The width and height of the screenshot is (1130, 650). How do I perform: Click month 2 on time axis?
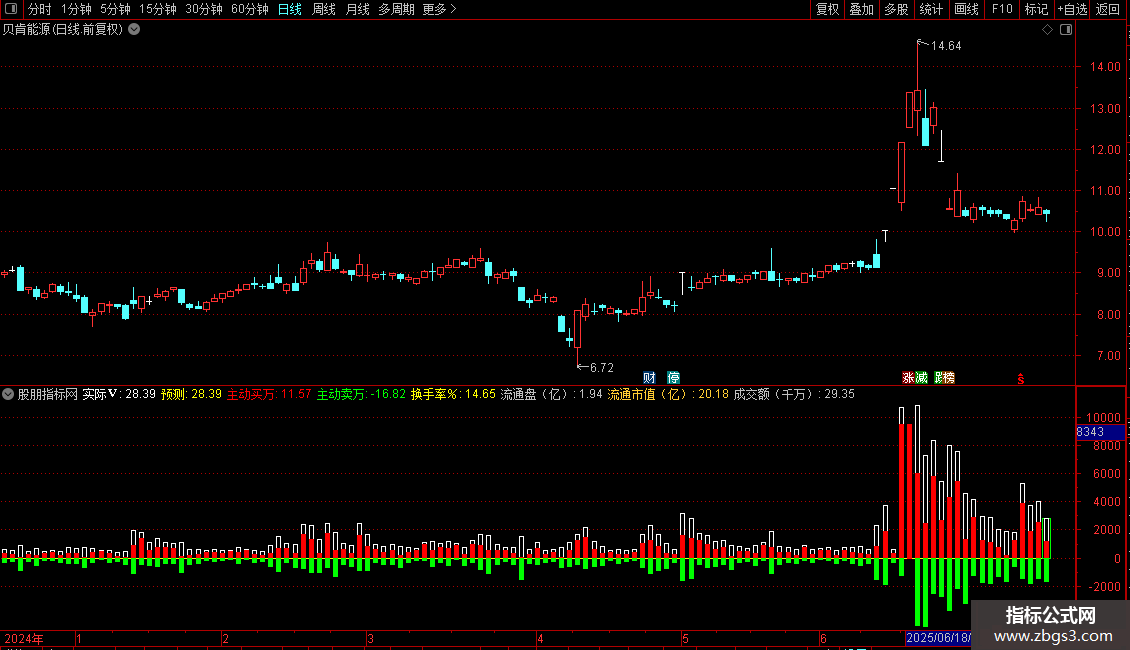click(x=226, y=638)
